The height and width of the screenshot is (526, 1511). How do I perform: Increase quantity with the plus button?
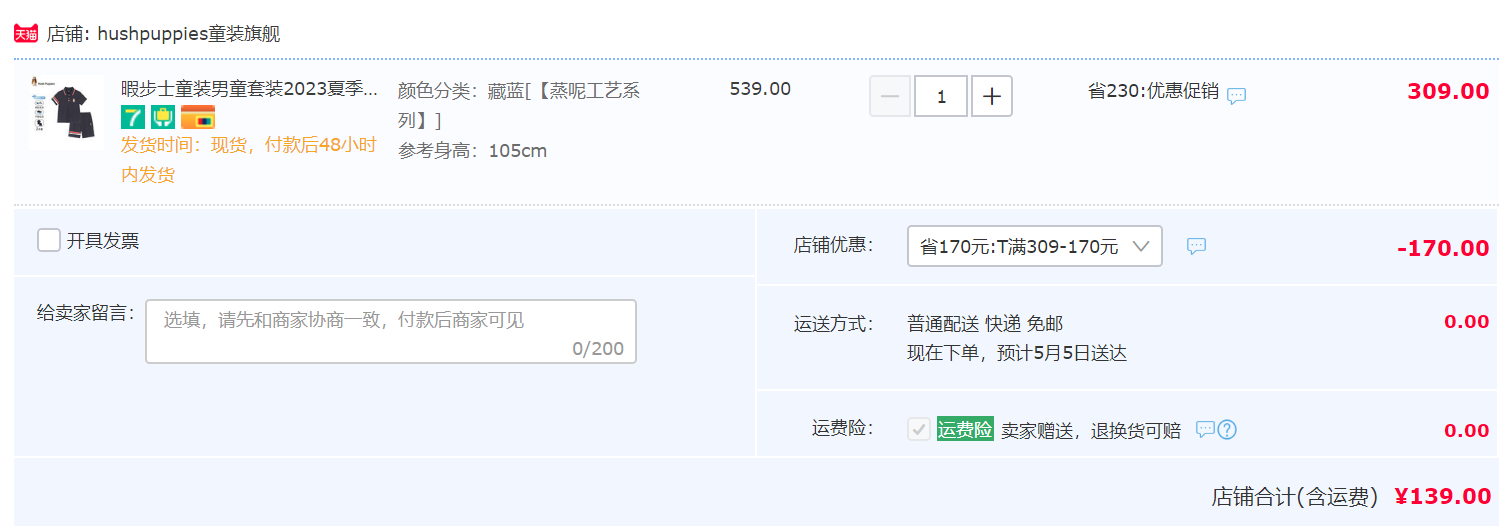click(x=992, y=96)
